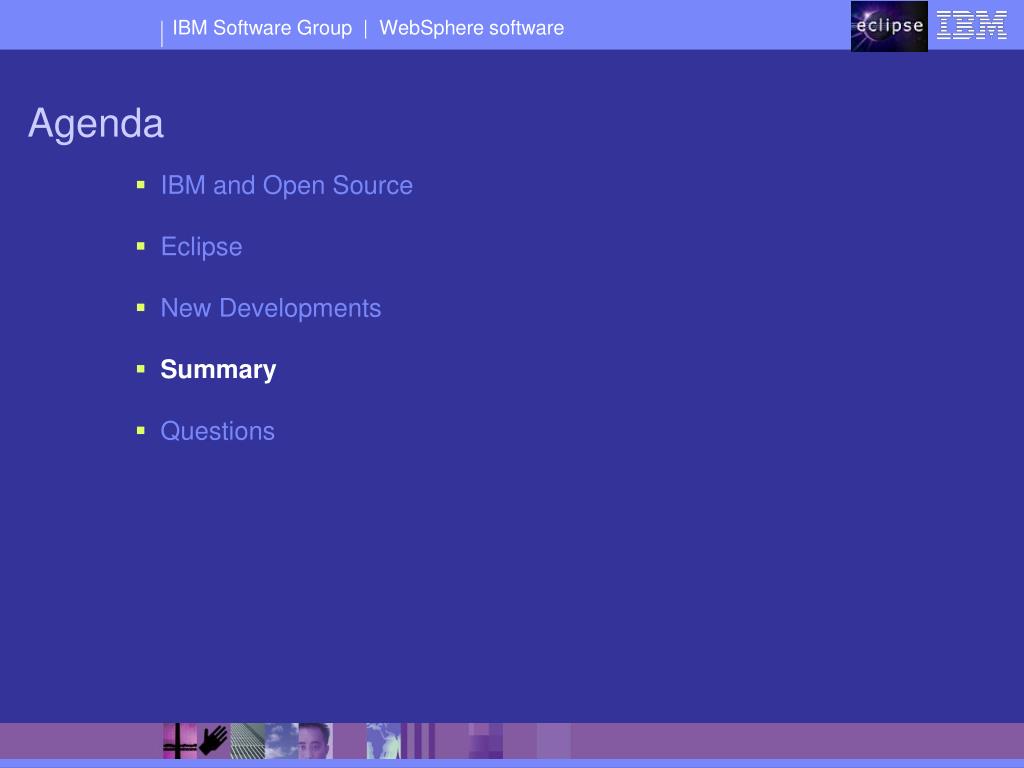Click the 'IBM Software Group' header text
Screen dimensions: 1024x768
point(262,28)
